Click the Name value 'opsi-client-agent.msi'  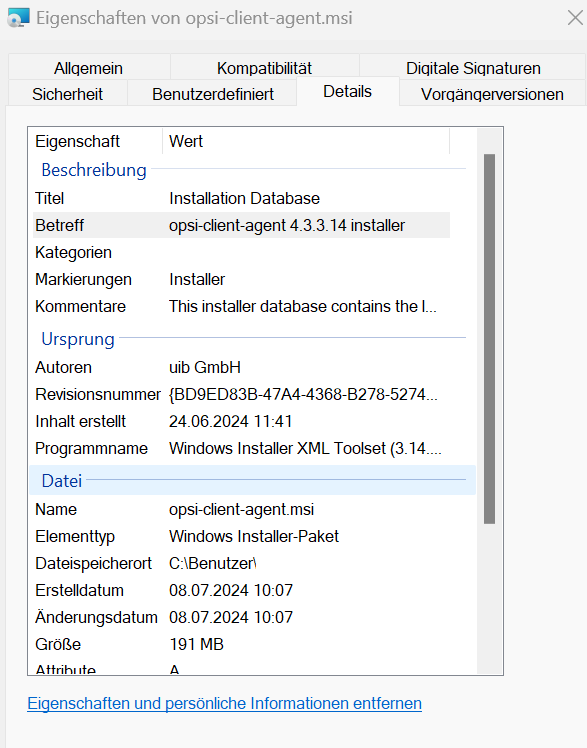242,509
